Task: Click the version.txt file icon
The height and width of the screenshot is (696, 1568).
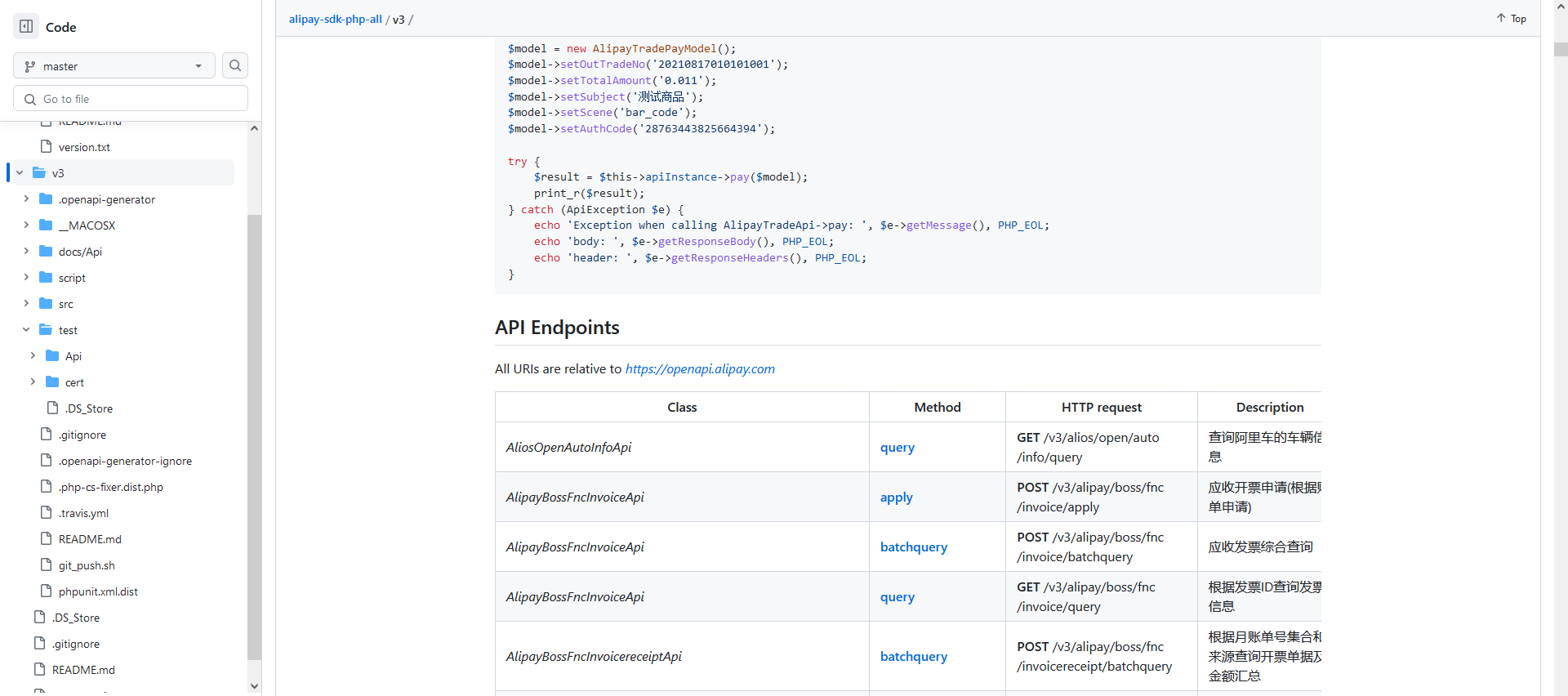Action: (x=47, y=146)
